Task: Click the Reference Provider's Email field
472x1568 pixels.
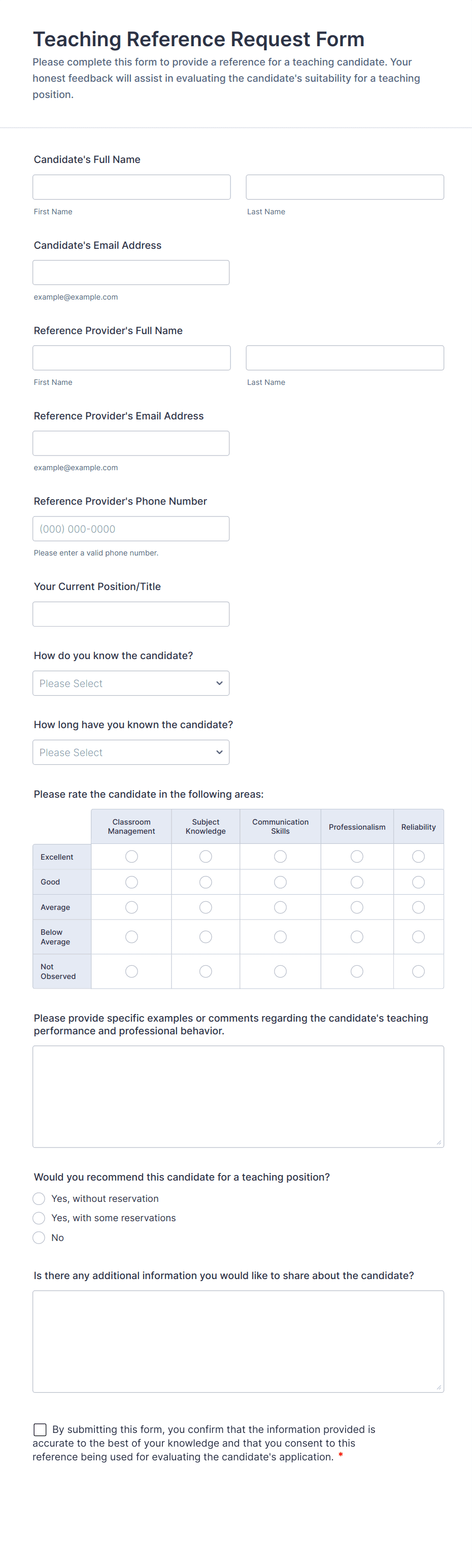Action: [131, 442]
